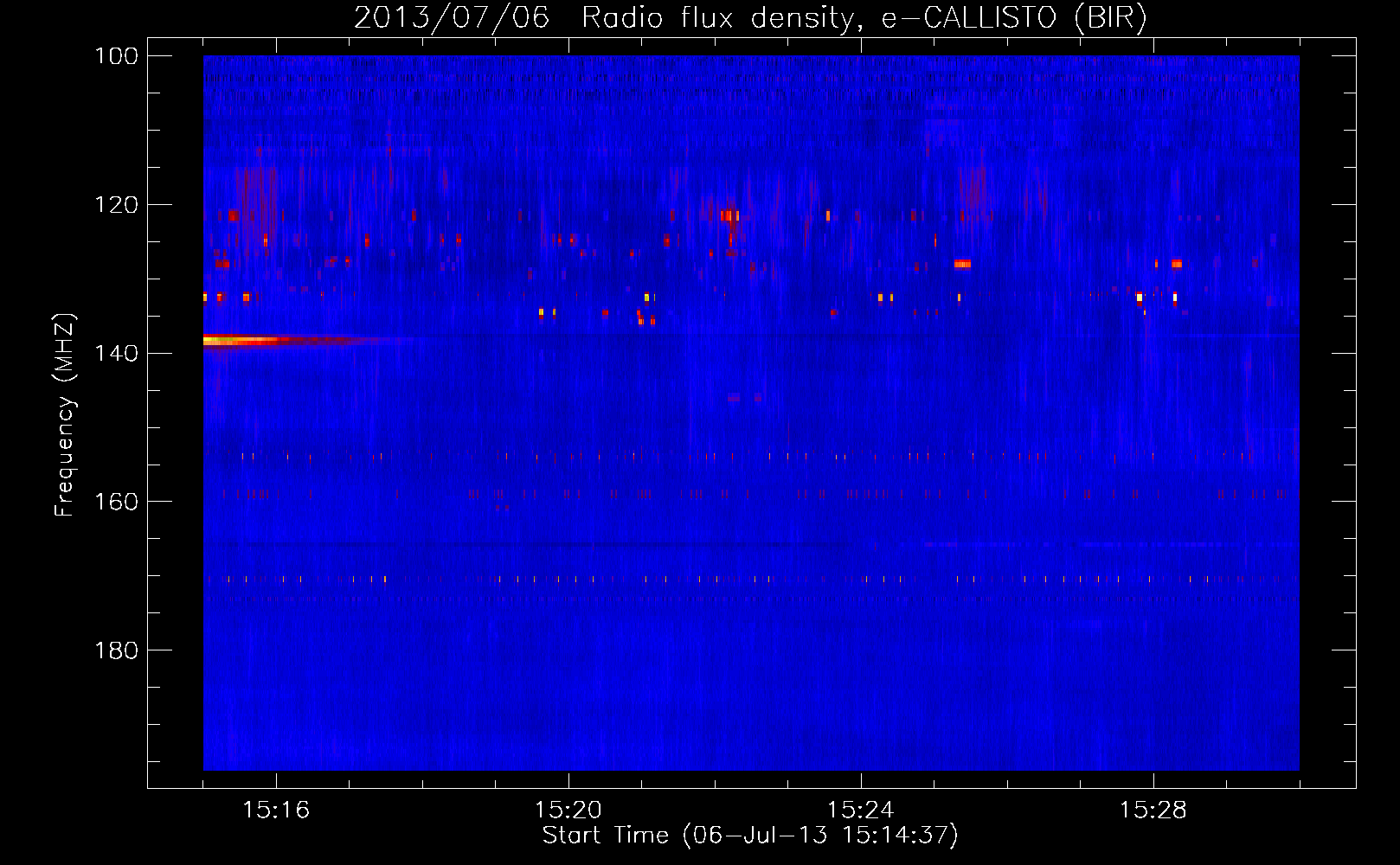Click the 15:20 time tick label
This screenshot has height=865, width=1400.
tap(568, 810)
